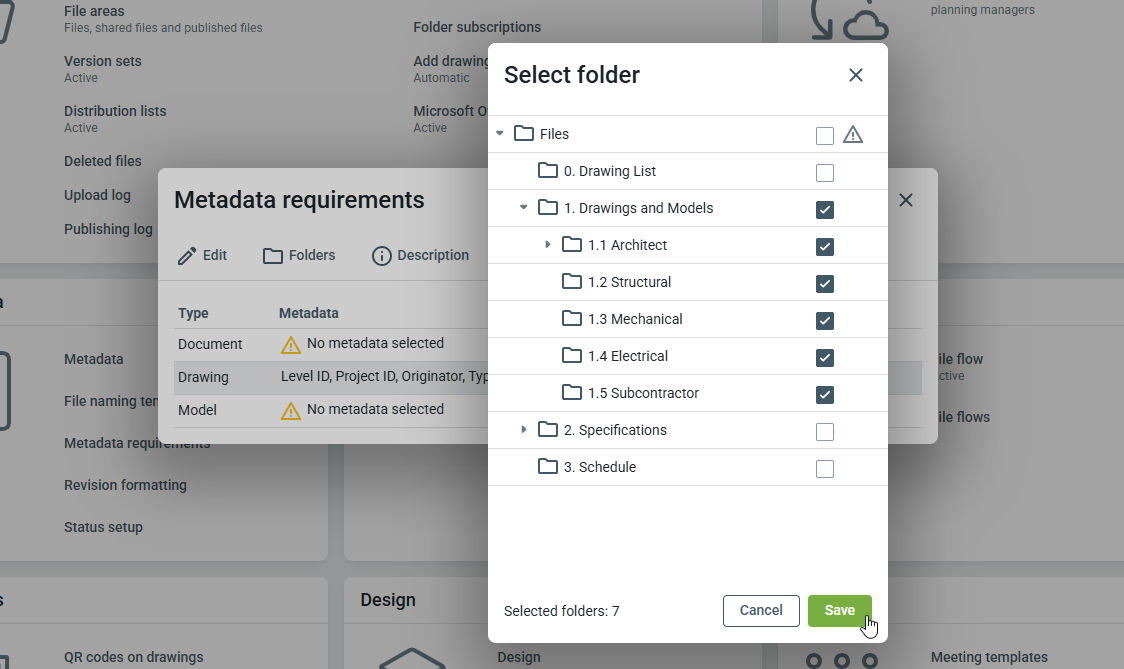Uncheck the 1.5 Subcontractor checkbox

coord(825,395)
